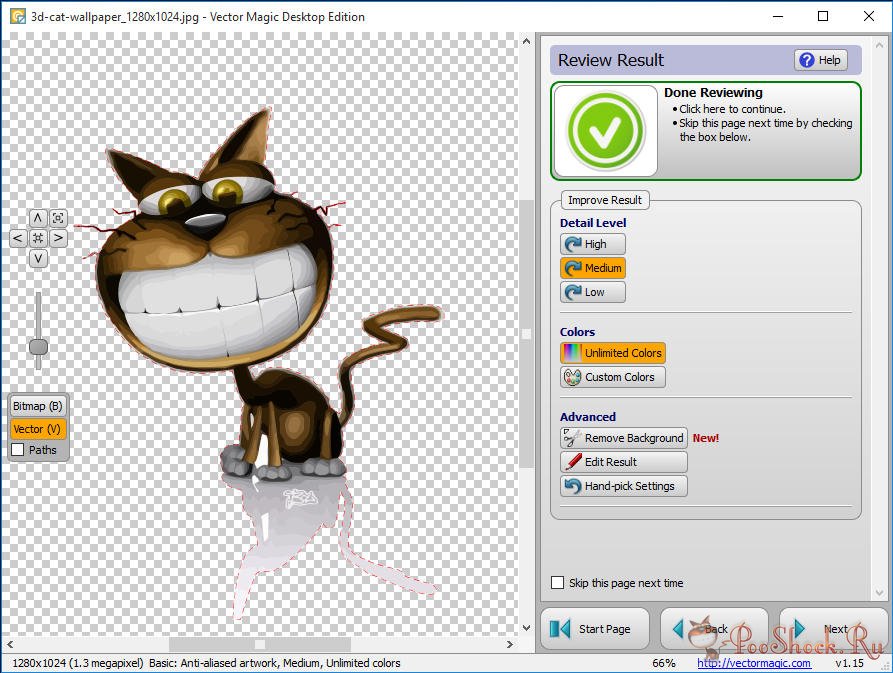Choose Custom Colors palette option
The width and height of the screenshot is (893, 673).
coord(613,377)
